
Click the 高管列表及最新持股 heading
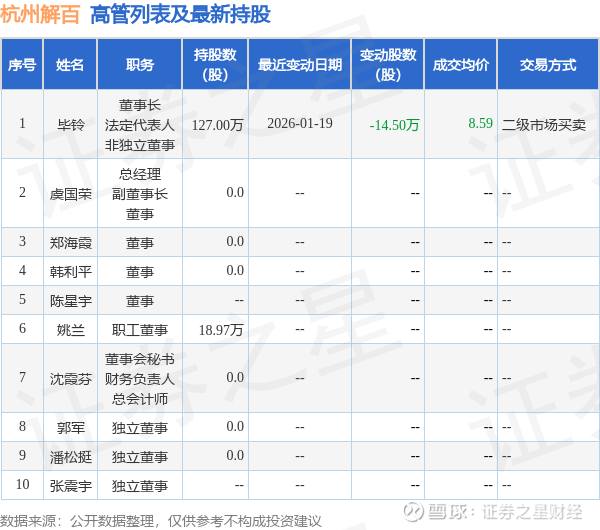tap(180, 15)
